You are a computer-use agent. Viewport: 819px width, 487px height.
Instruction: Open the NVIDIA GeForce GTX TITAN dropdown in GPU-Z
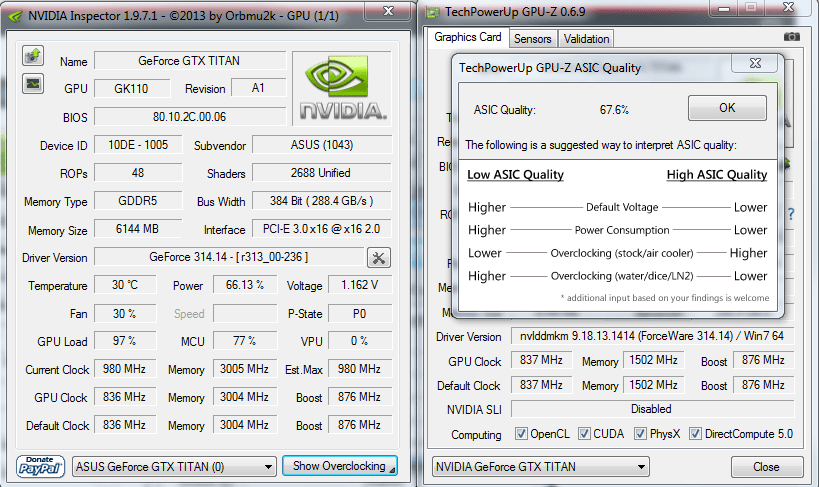541,466
